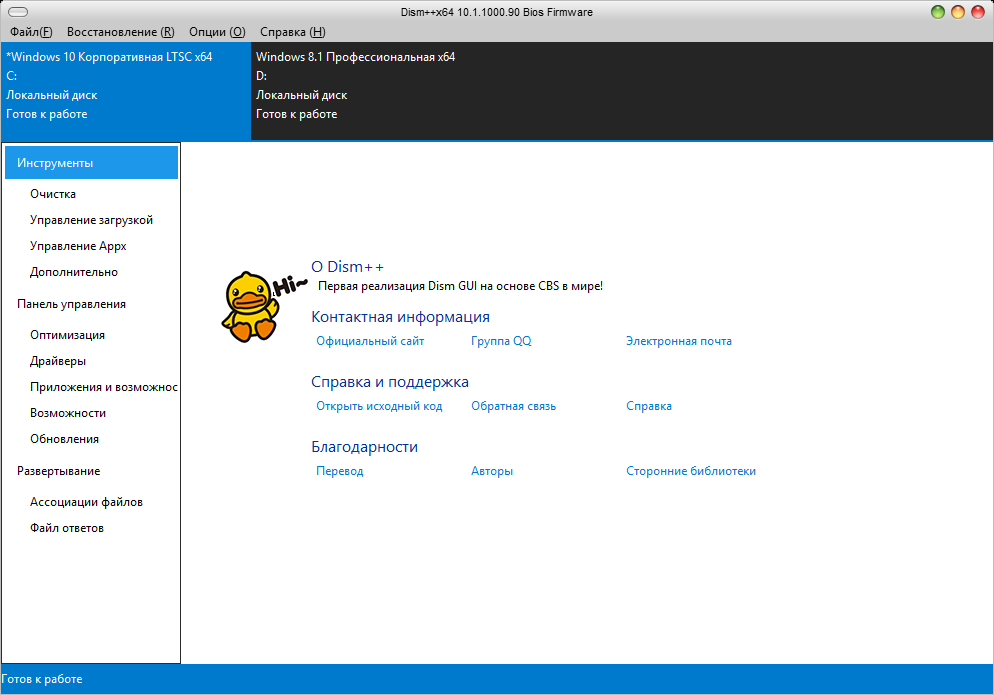Viewport: 994px width, 695px height.
Task: Open the Восстановление menu
Action: [x=120, y=32]
